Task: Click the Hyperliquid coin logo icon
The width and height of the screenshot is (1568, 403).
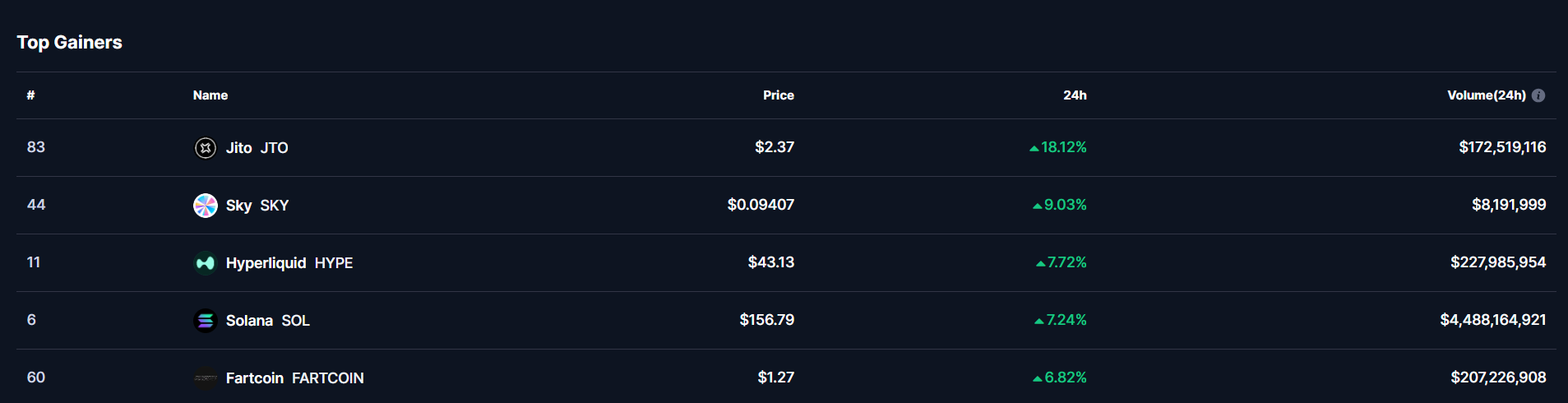Action: pos(205,263)
